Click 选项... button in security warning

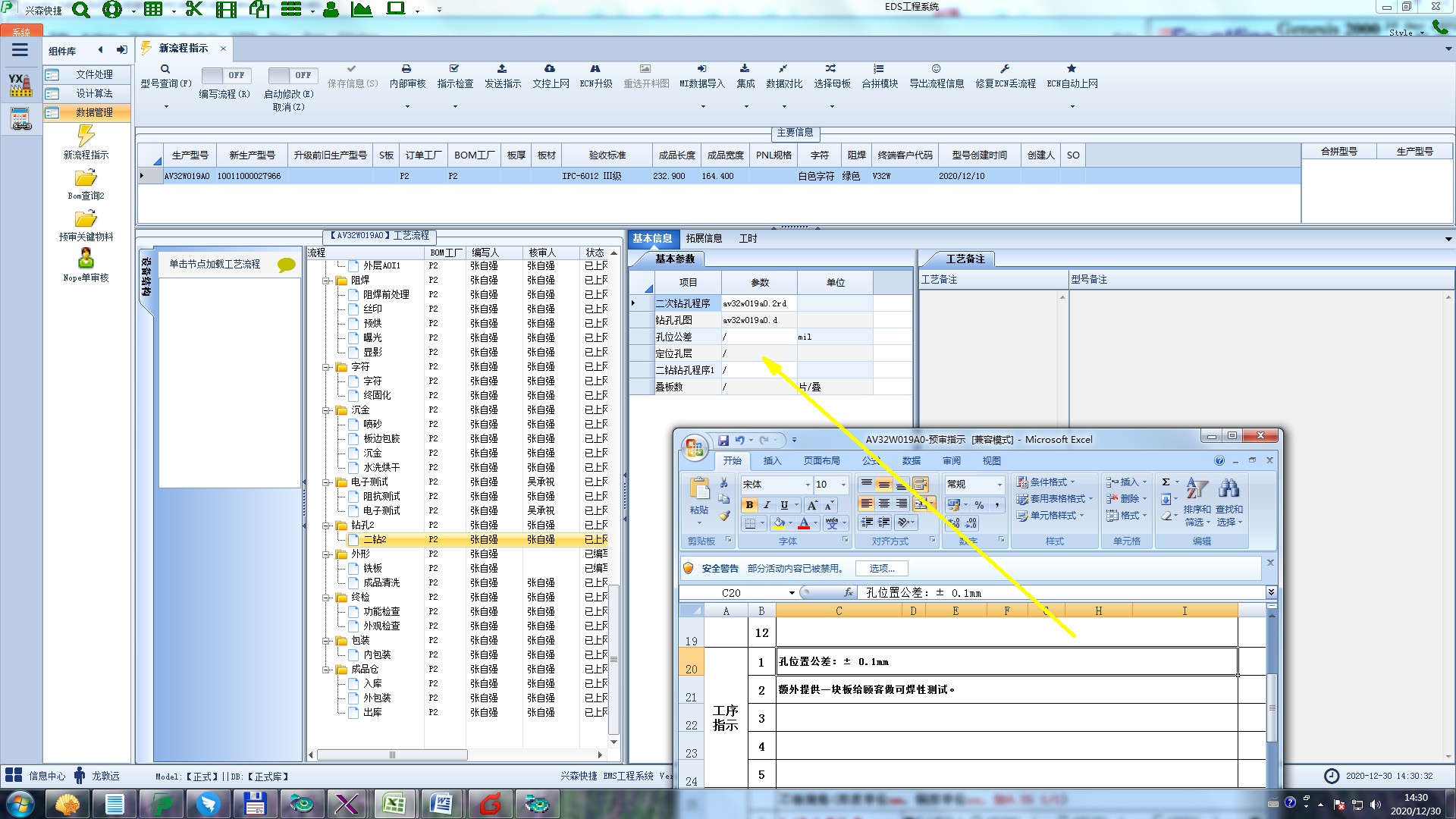[x=881, y=568]
